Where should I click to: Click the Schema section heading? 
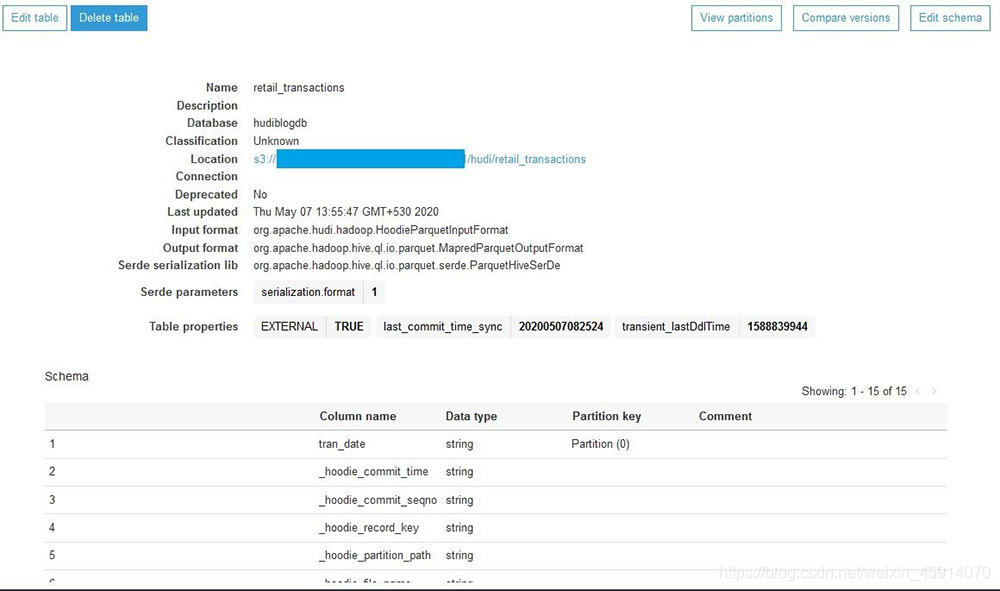(66, 376)
